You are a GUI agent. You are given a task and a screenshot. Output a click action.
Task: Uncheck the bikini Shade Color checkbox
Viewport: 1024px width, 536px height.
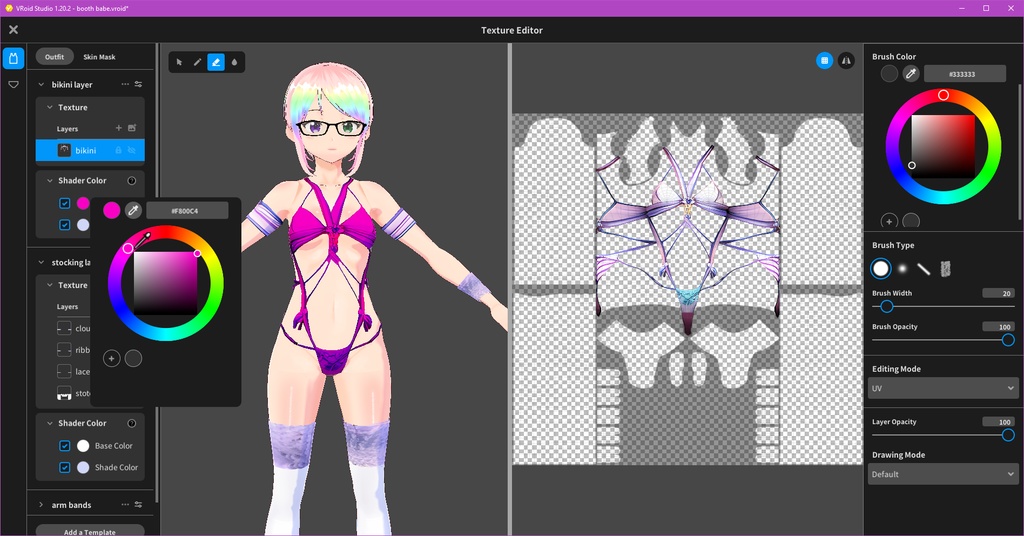[65, 225]
